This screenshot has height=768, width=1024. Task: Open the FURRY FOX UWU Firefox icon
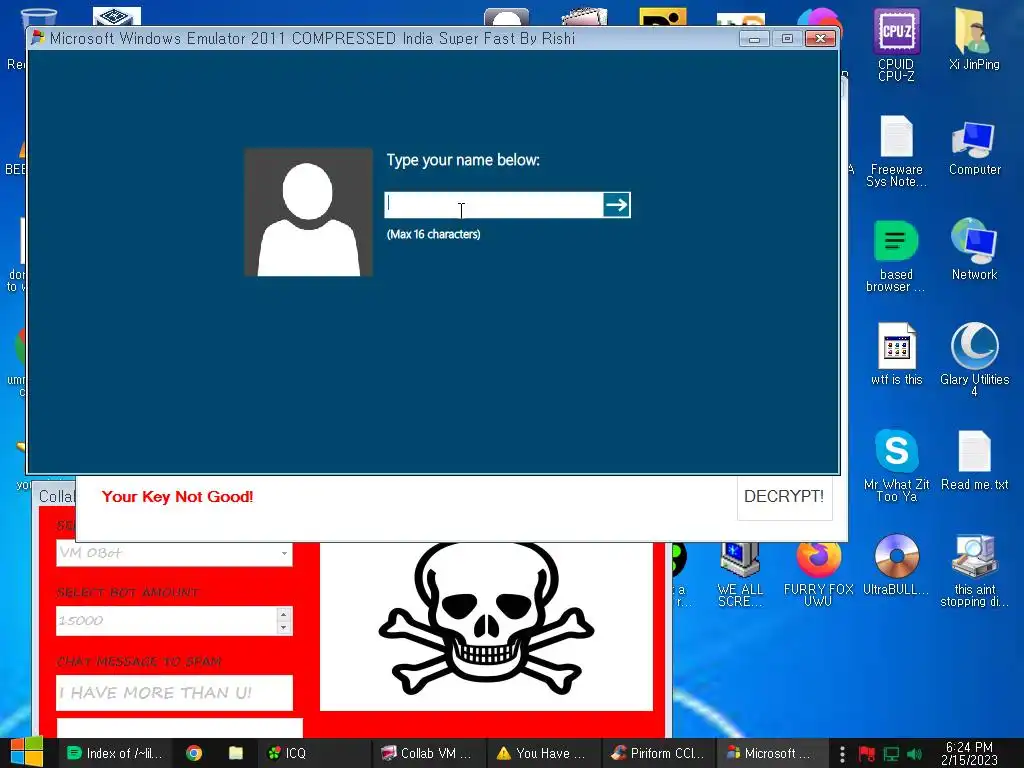pos(818,575)
